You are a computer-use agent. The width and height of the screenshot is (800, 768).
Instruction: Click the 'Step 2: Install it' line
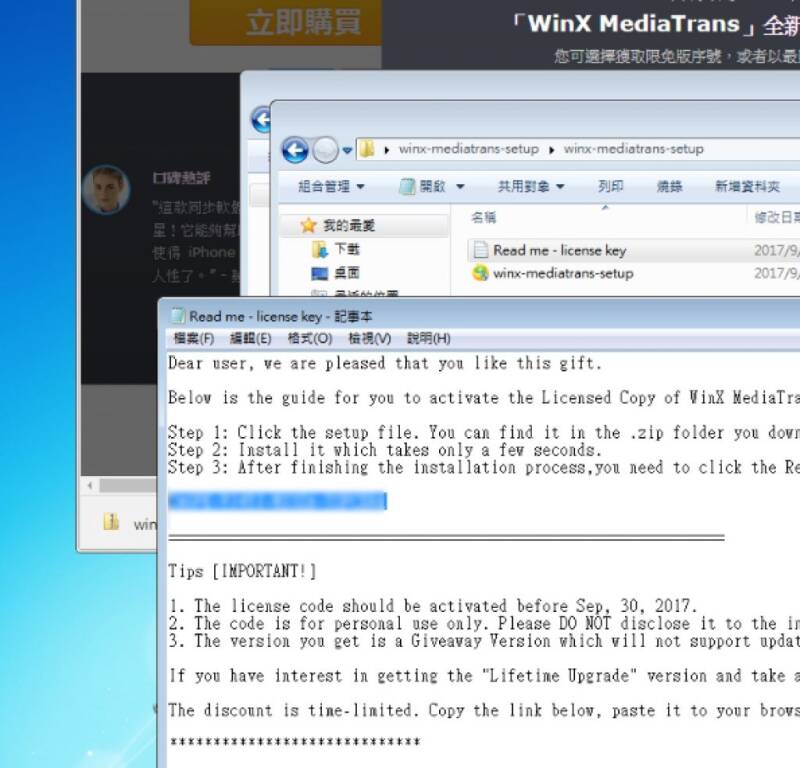385,450
